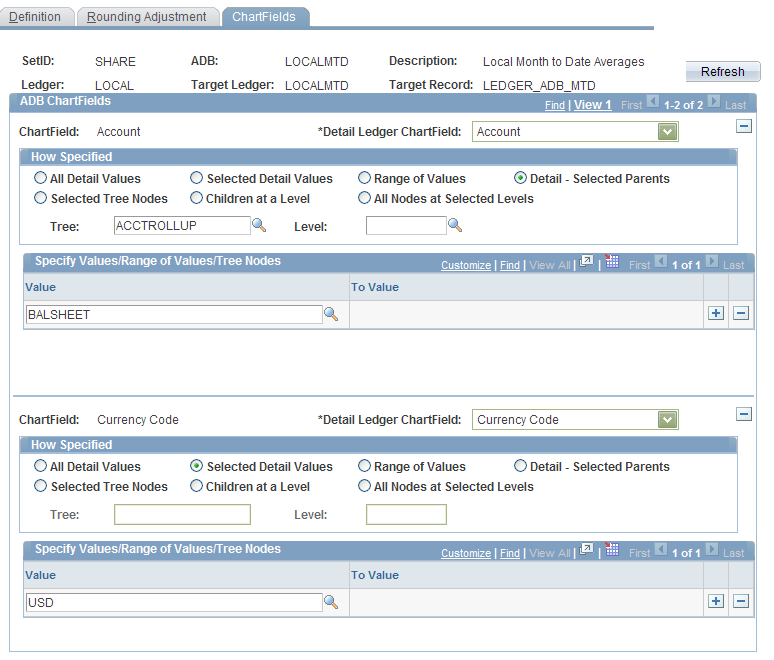Click Find link in Account values grid

pyautogui.click(x=510, y=265)
